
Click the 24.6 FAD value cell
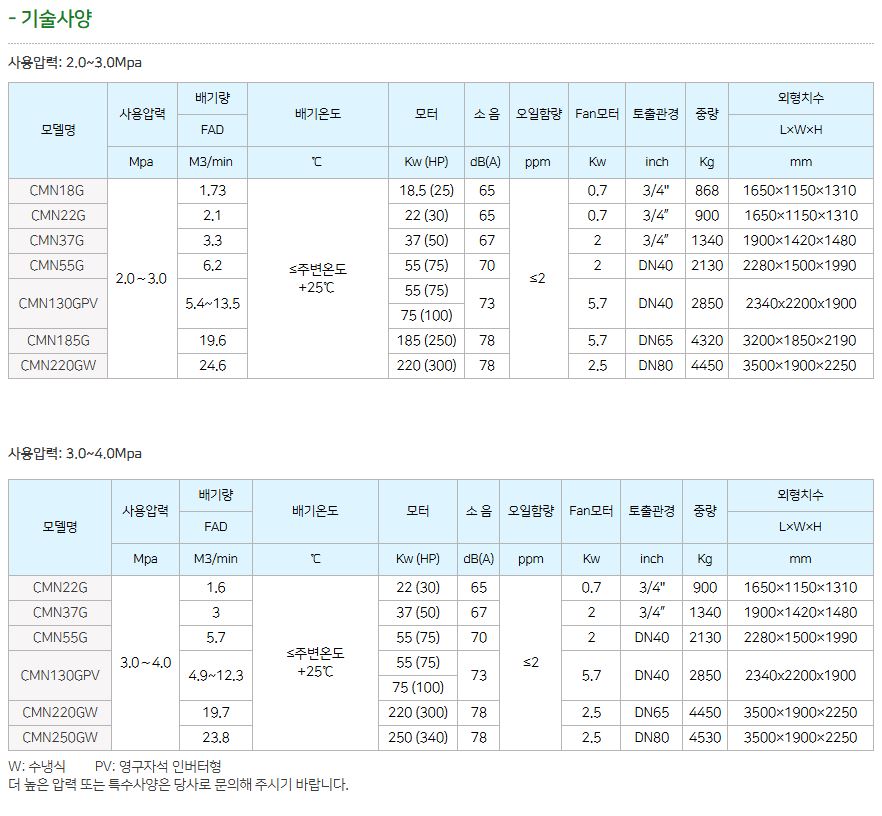pyautogui.click(x=212, y=366)
